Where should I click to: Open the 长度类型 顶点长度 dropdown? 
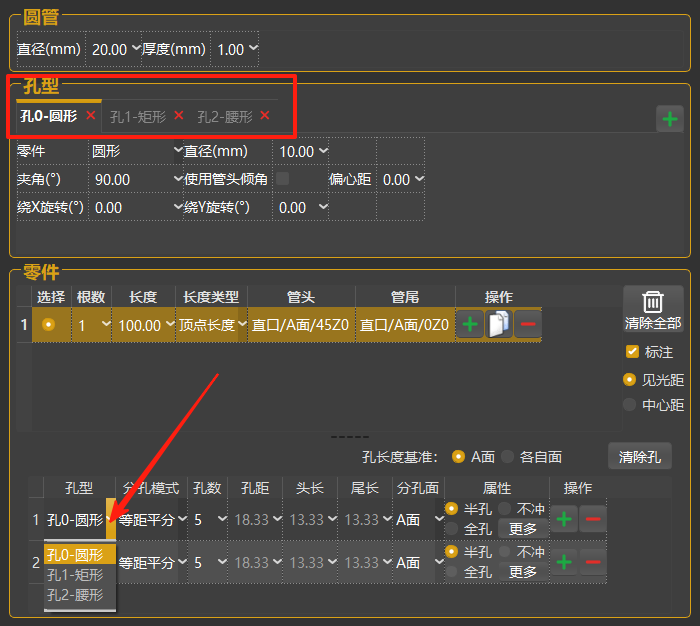(x=211, y=325)
